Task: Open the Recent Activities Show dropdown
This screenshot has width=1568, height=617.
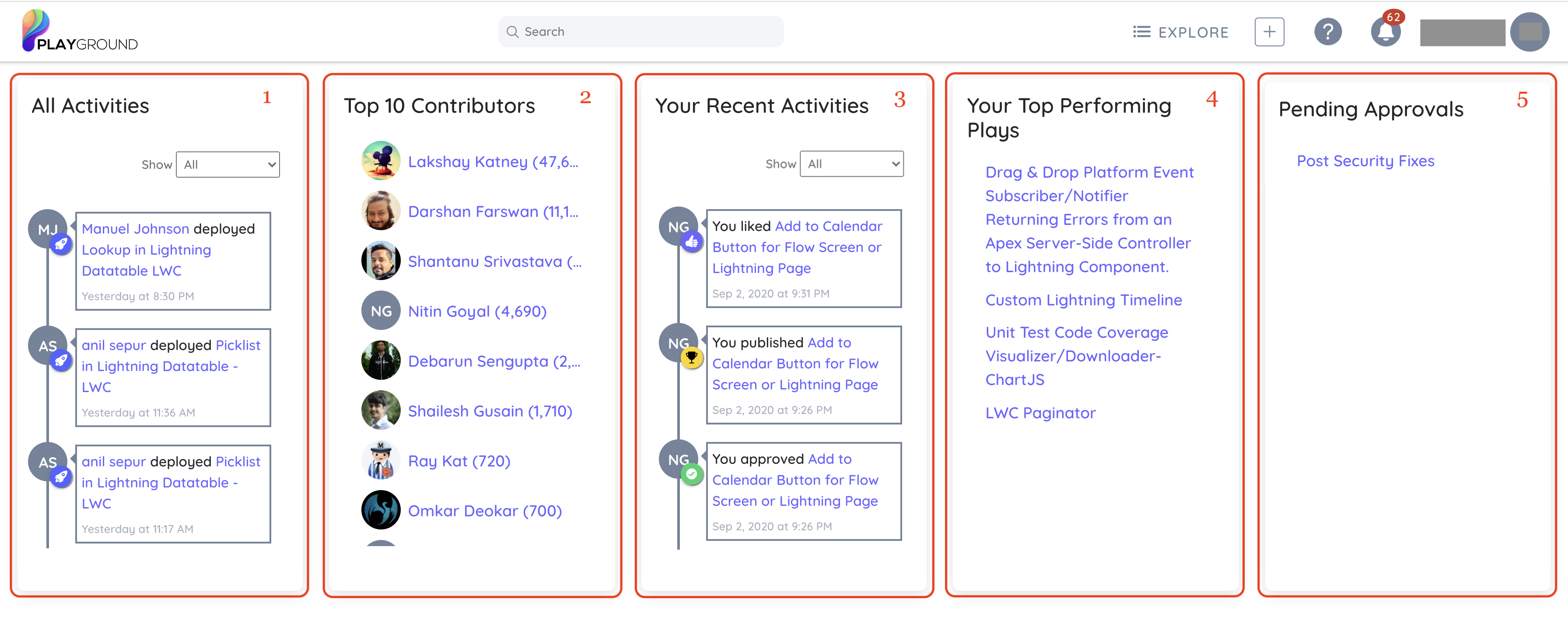Action: click(851, 164)
